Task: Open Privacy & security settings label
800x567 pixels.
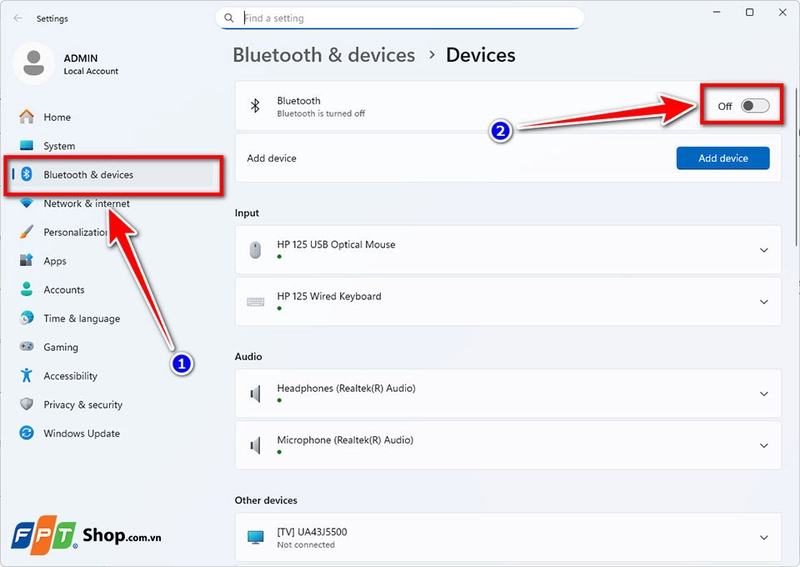Action: click(83, 405)
